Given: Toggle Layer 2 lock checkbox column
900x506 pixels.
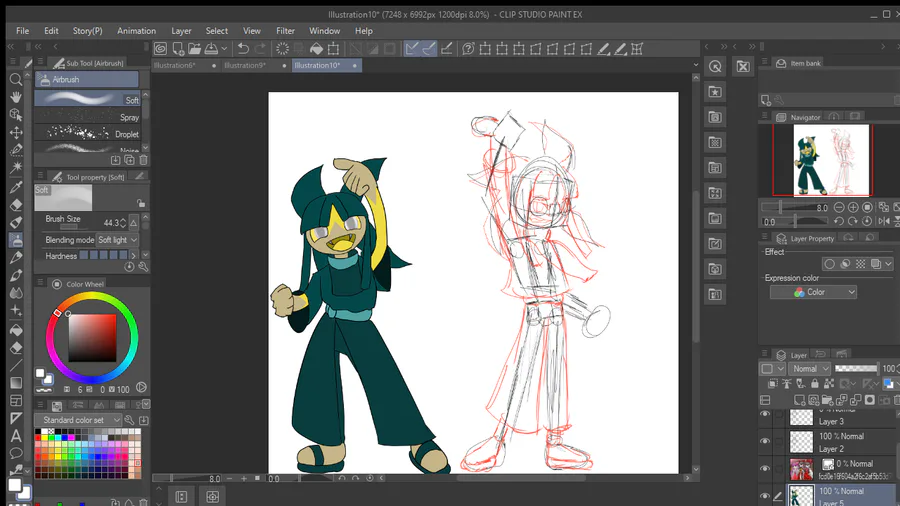Looking at the screenshot, I should pyautogui.click(x=779, y=441).
